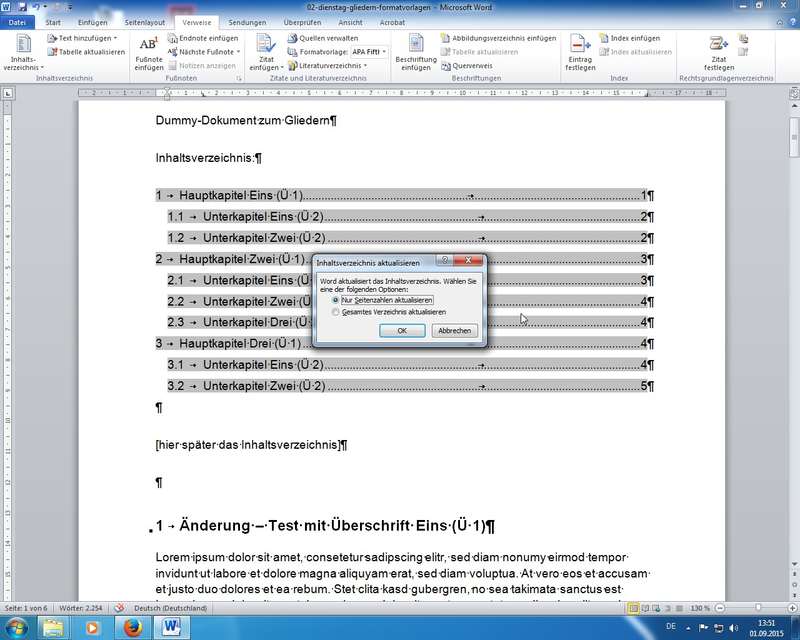
Task: Click the Eintrag festlegen icon
Action: coord(580,50)
